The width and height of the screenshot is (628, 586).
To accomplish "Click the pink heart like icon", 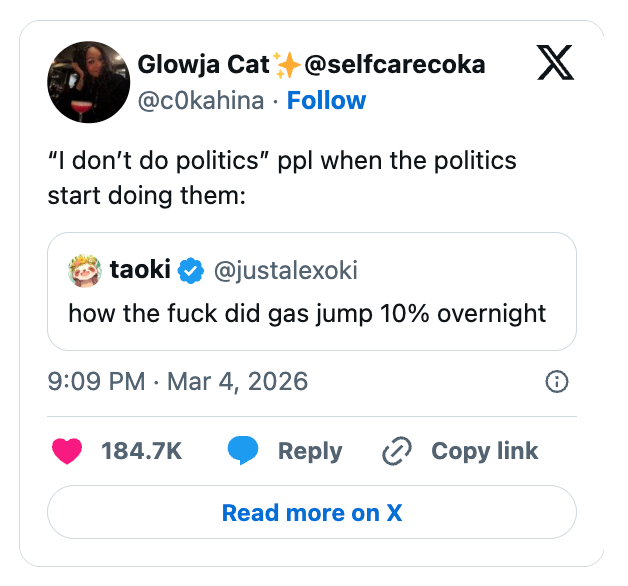I will coord(67,451).
